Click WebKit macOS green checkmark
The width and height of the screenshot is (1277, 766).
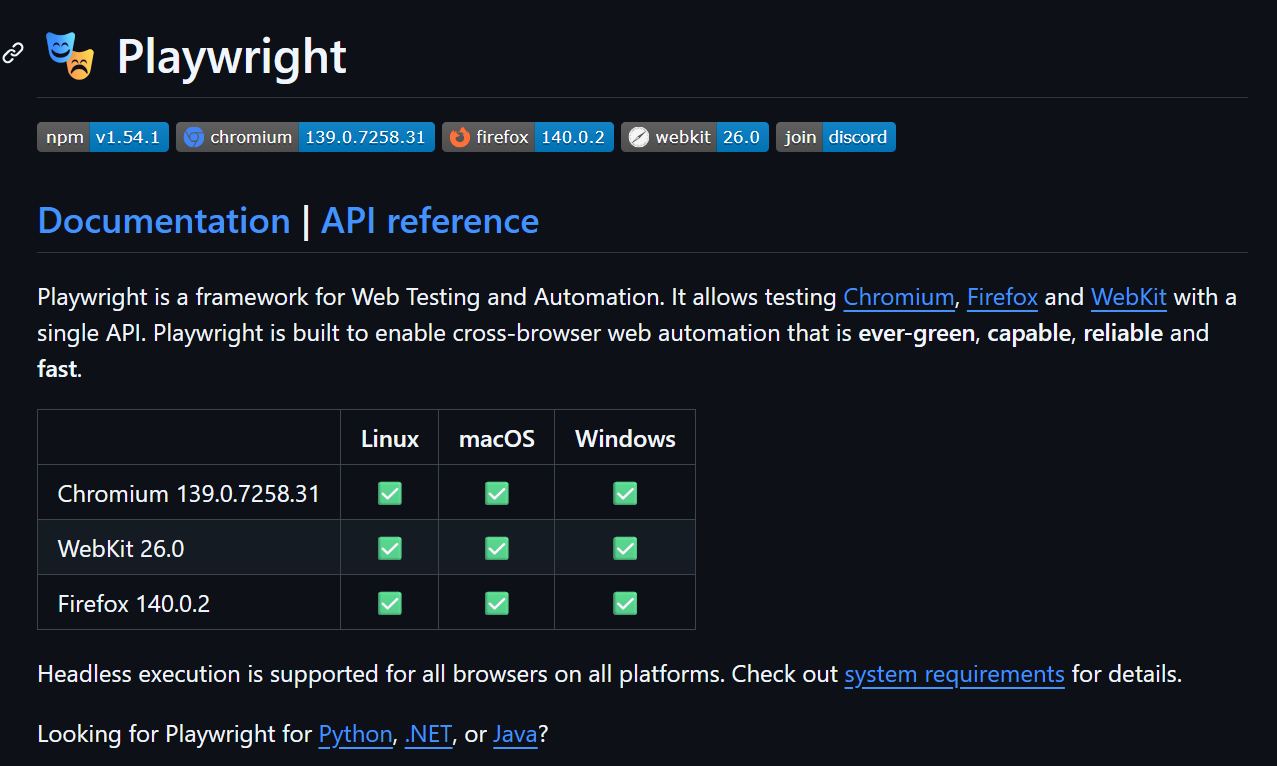pyautogui.click(x=497, y=548)
